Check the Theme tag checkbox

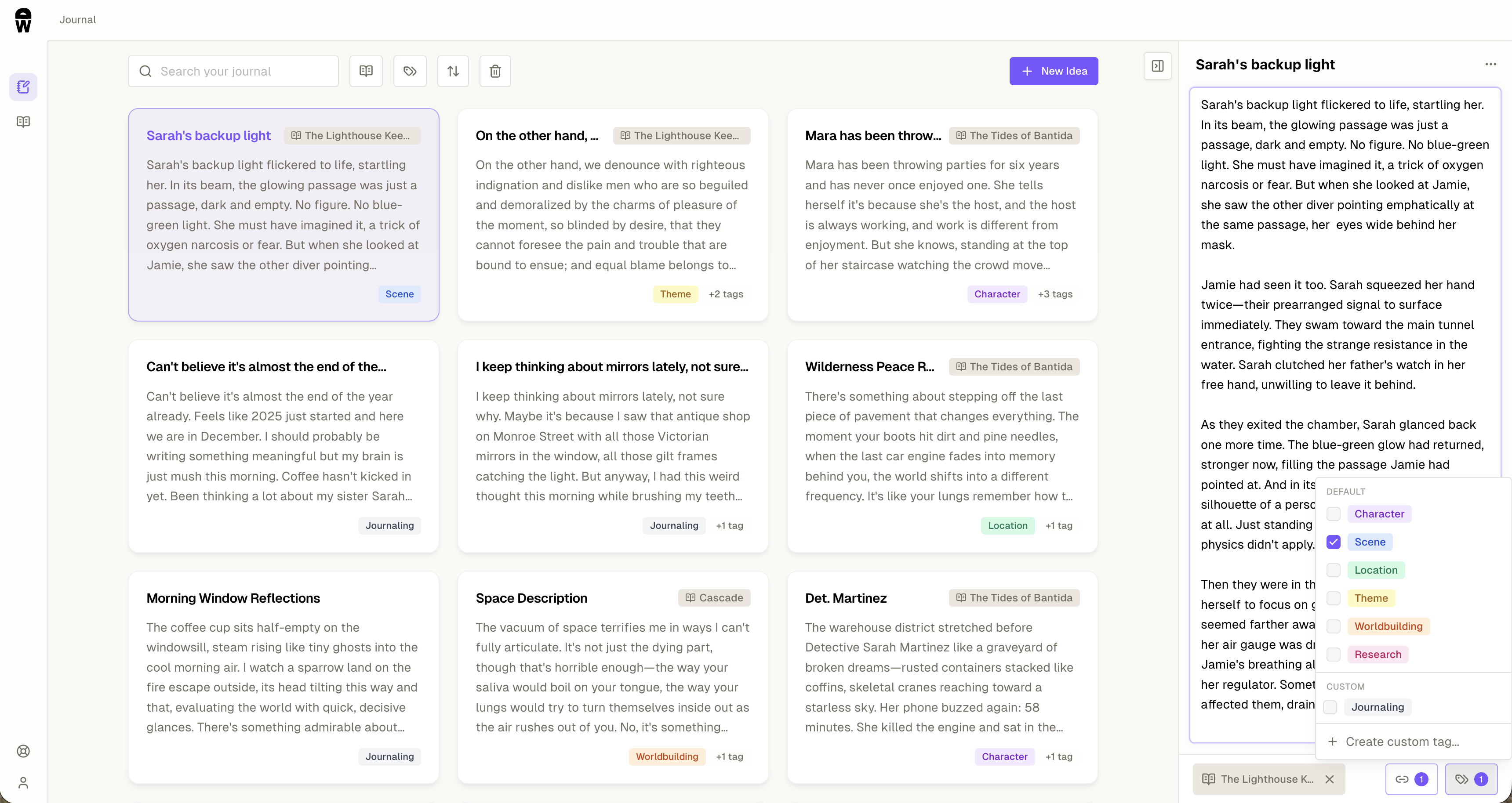(1334, 598)
